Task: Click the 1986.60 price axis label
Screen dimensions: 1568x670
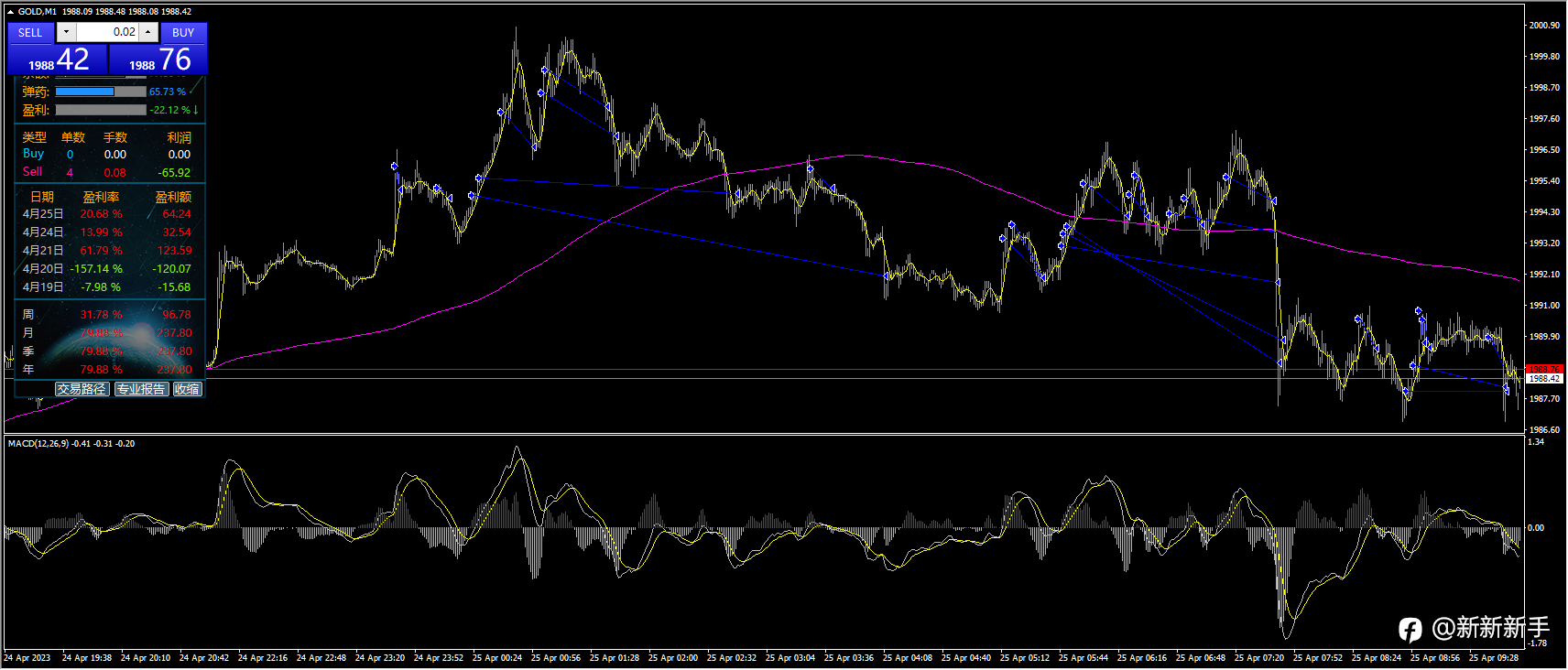Action: (1544, 430)
